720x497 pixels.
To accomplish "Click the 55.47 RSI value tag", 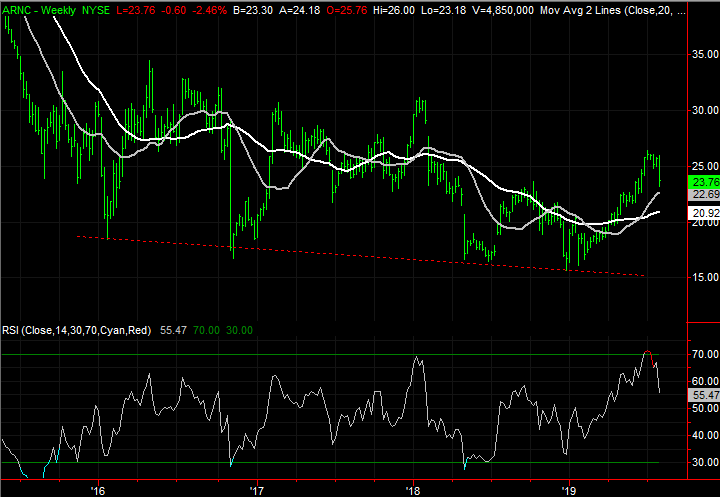I will pyautogui.click(x=705, y=396).
